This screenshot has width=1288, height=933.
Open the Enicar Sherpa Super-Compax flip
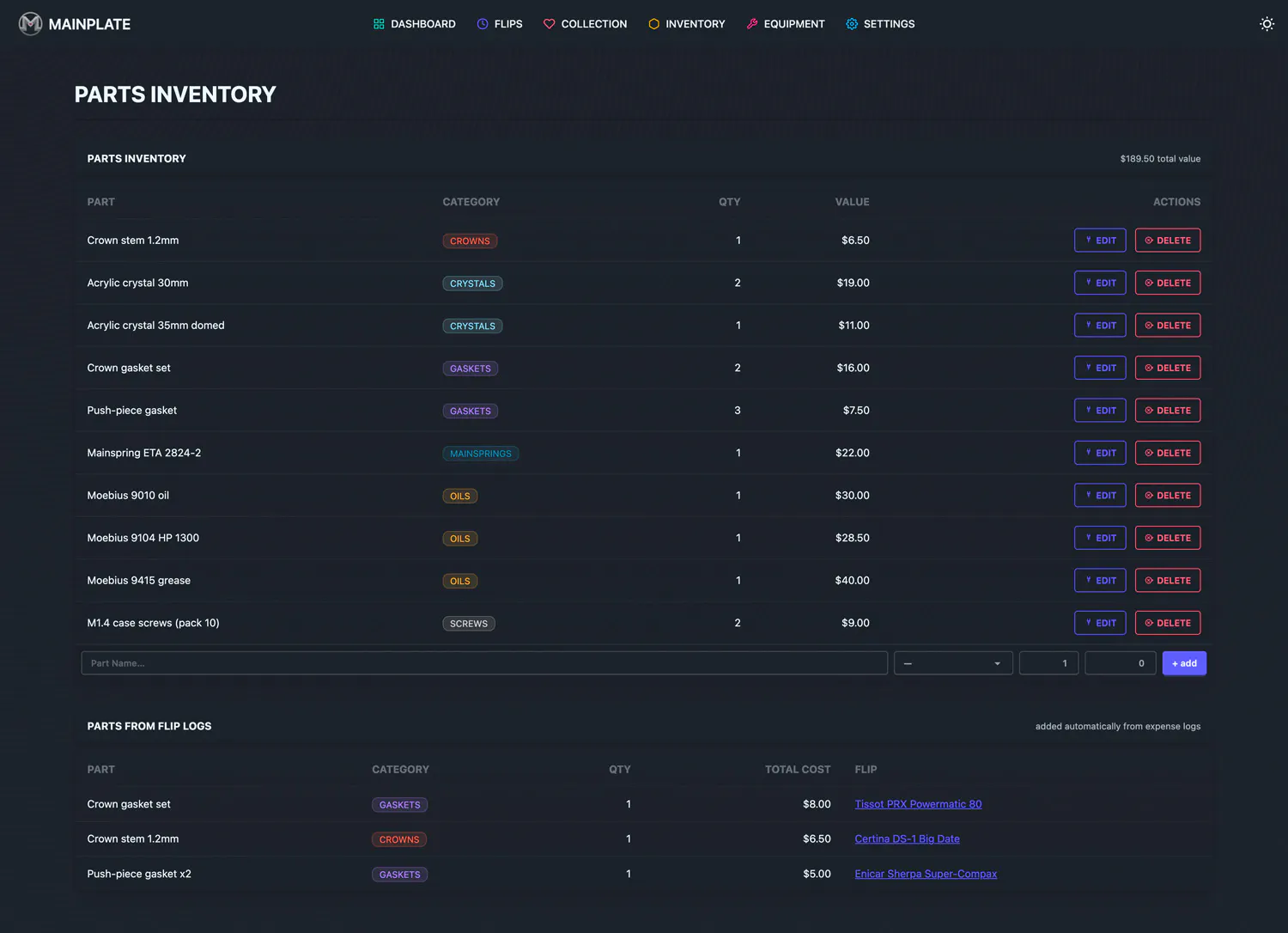926,874
